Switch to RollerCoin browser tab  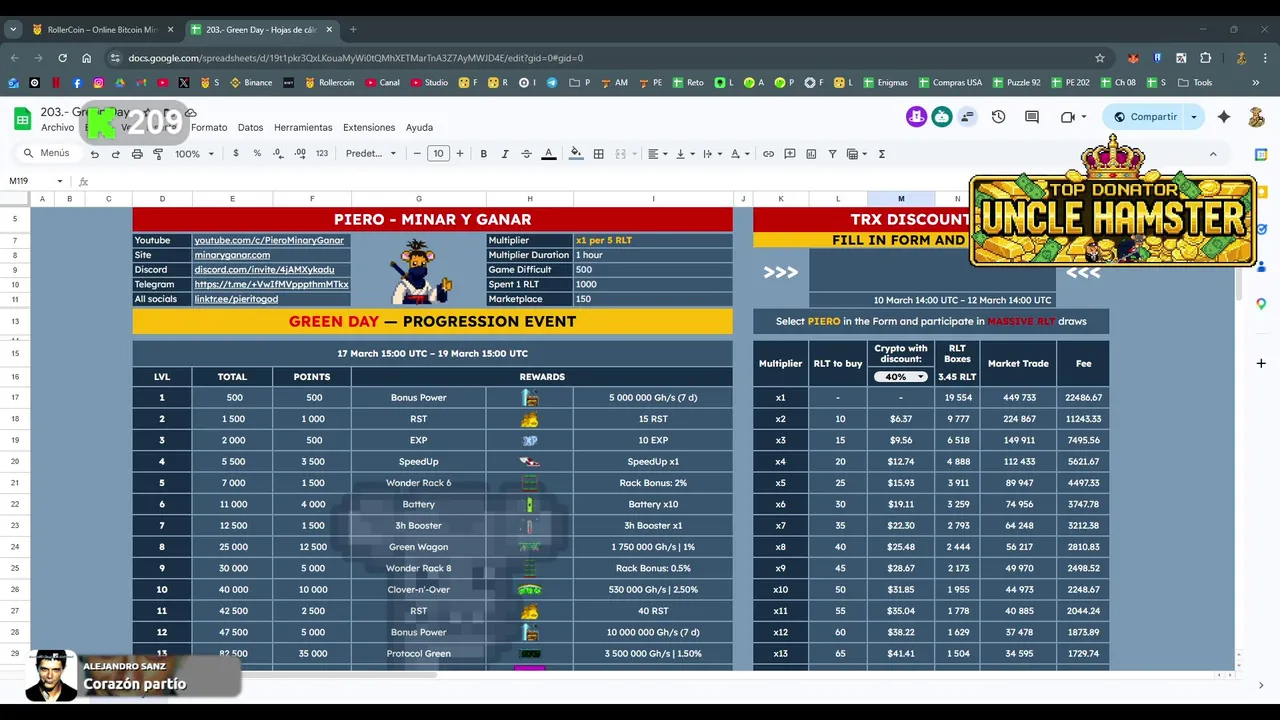coord(102,29)
